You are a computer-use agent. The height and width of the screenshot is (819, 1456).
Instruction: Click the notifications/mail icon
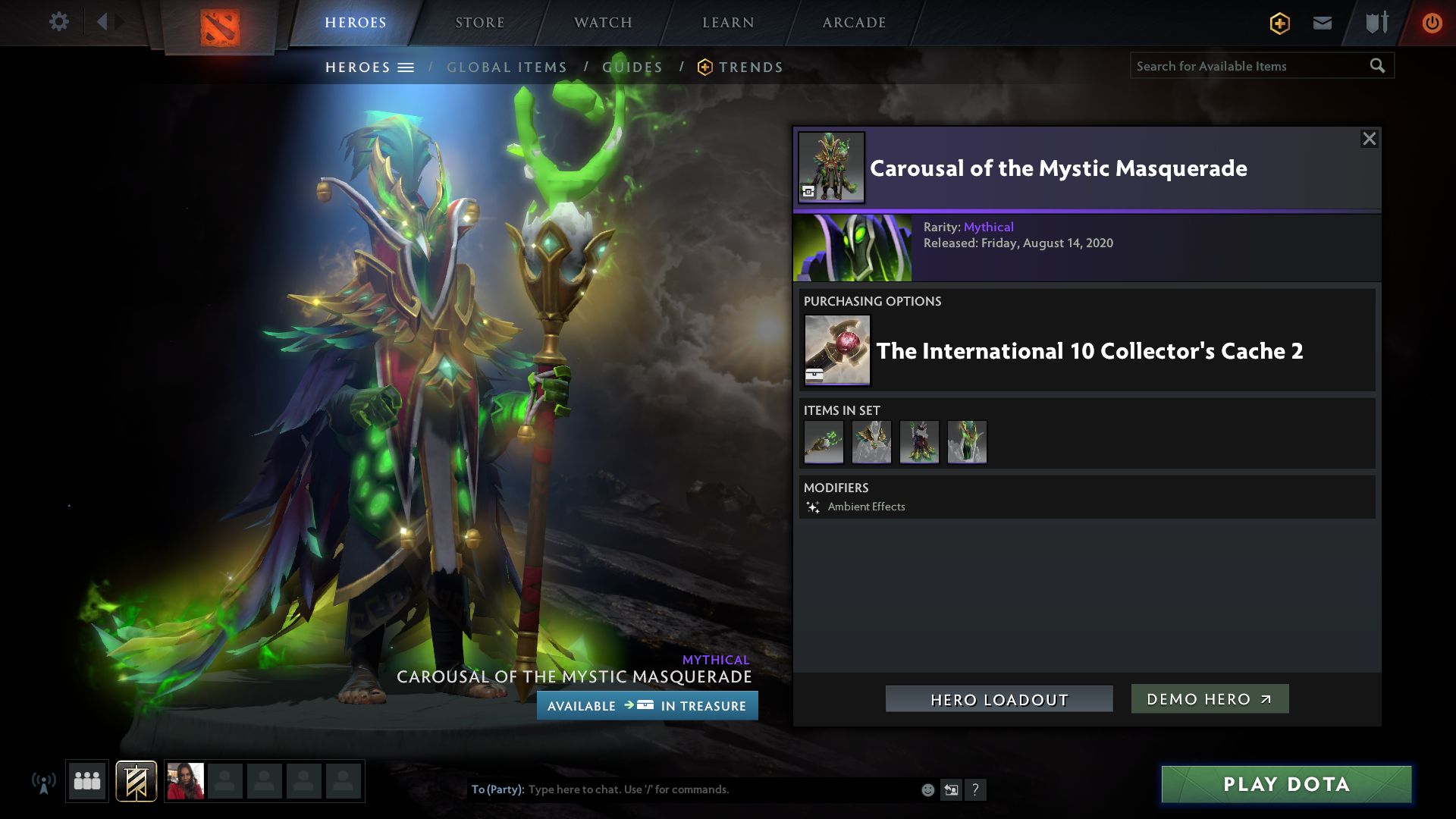click(x=1322, y=22)
